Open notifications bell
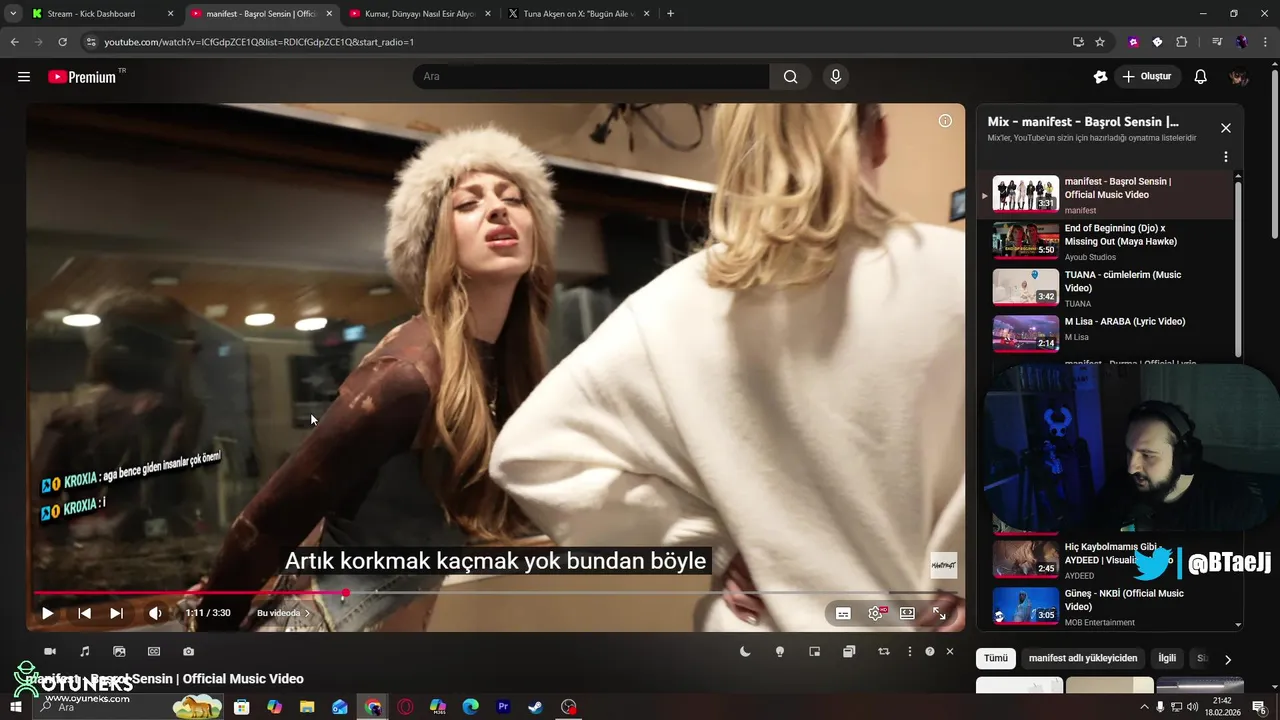Image resolution: width=1280 pixels, height=720 pixels. coord(1201,77)
